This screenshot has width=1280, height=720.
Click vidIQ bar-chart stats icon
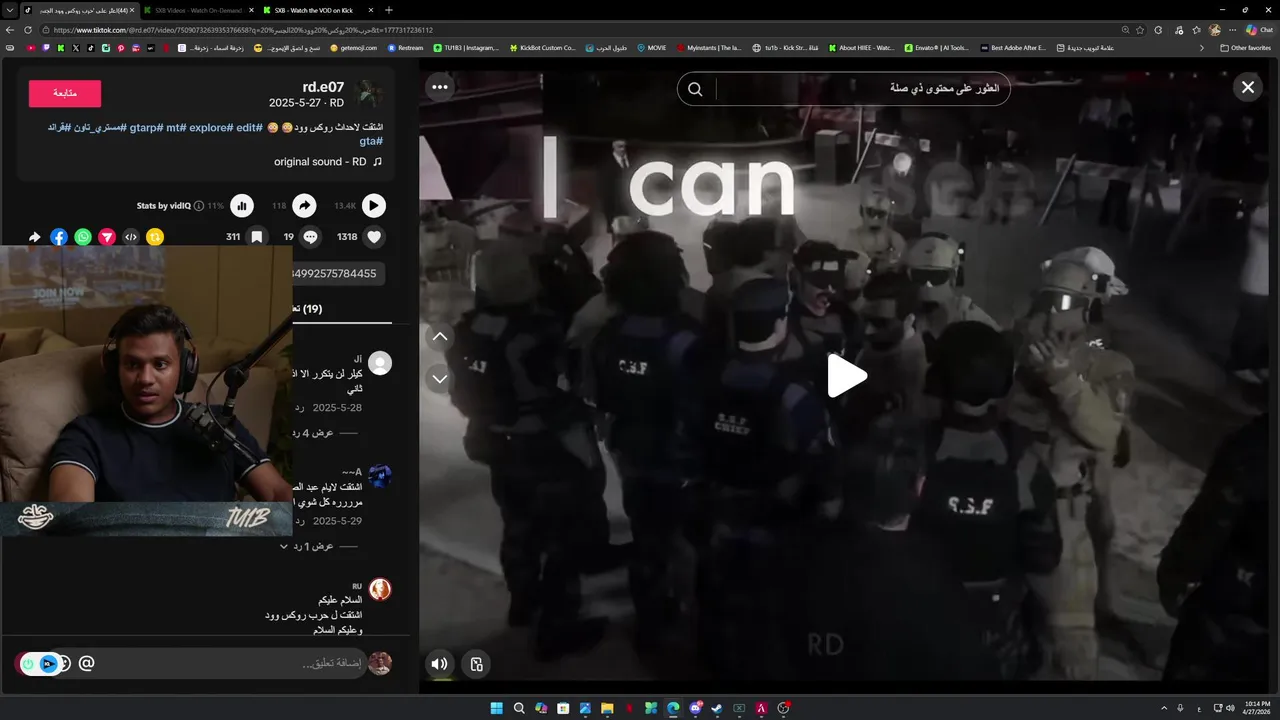[x=242, y=206]
